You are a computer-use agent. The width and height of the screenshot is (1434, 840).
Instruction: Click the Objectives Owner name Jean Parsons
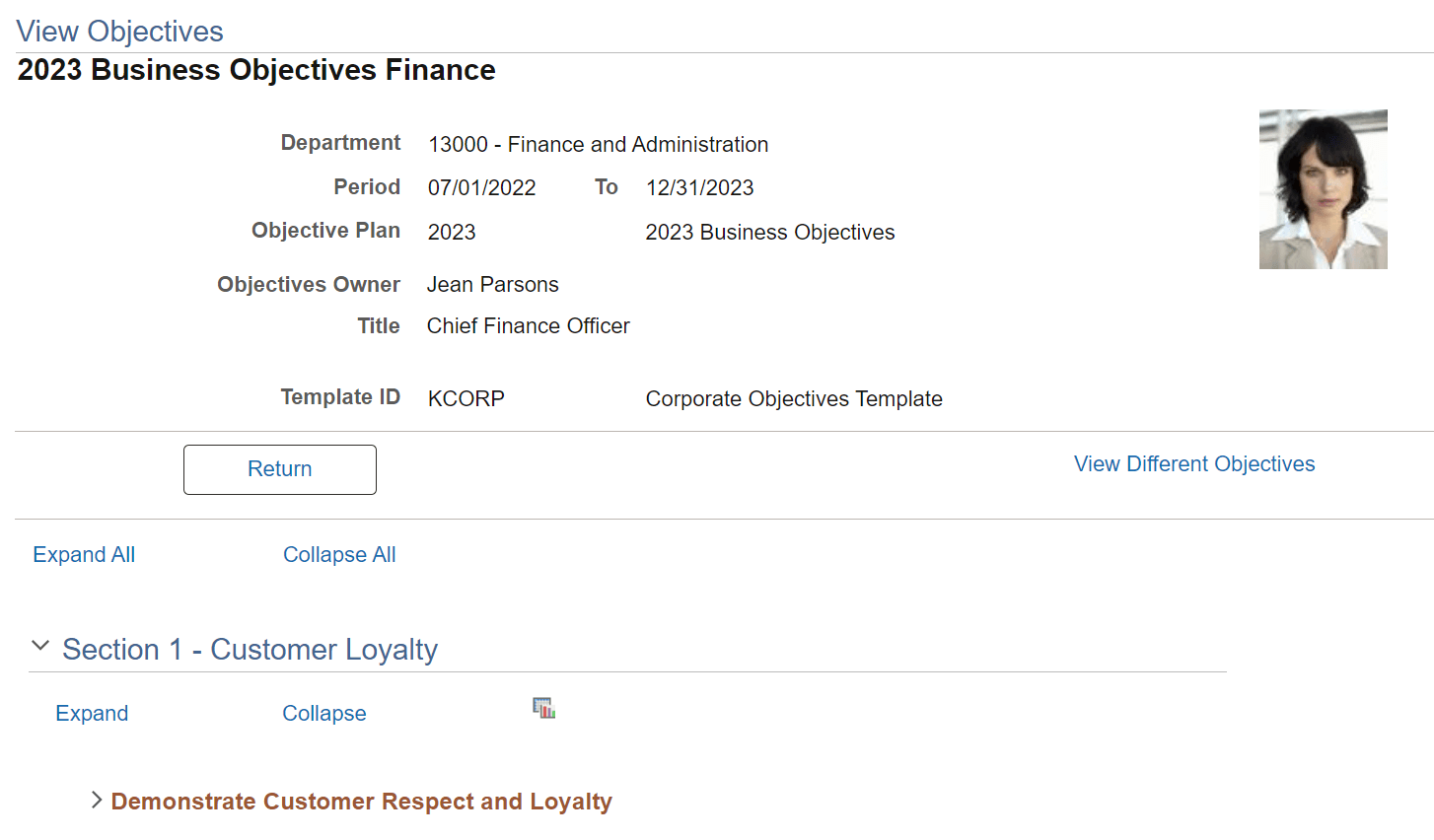pos(492,284)
